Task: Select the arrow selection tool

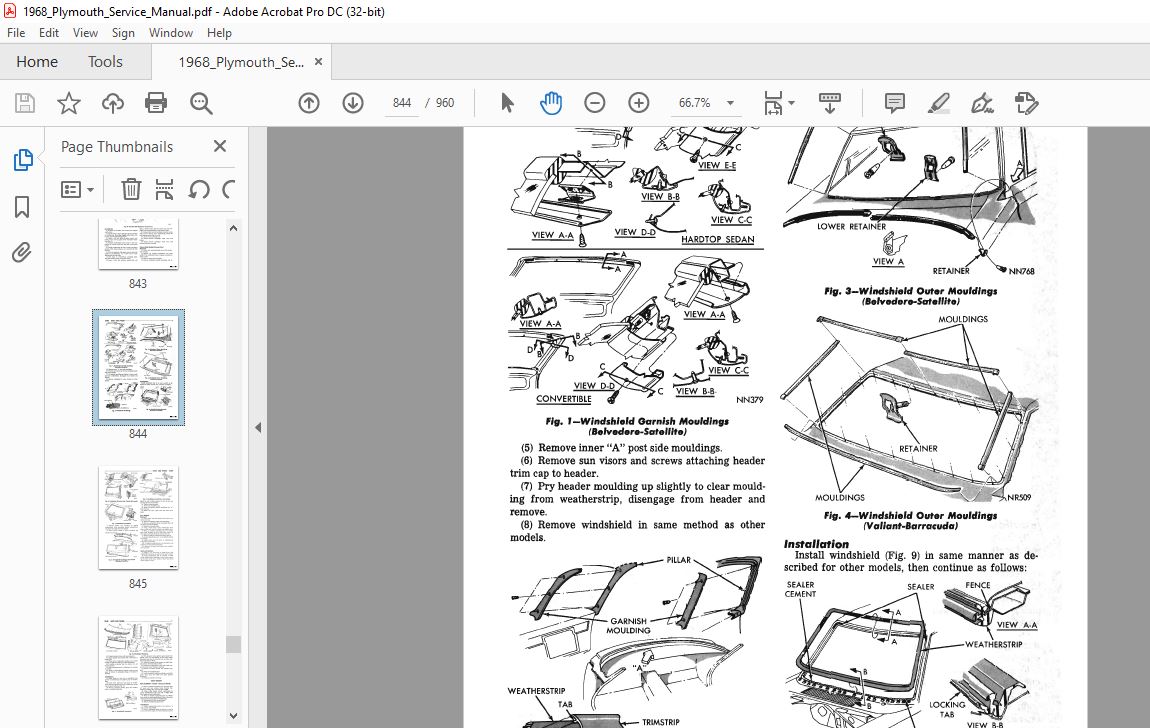Action: [x=507, y=103]
